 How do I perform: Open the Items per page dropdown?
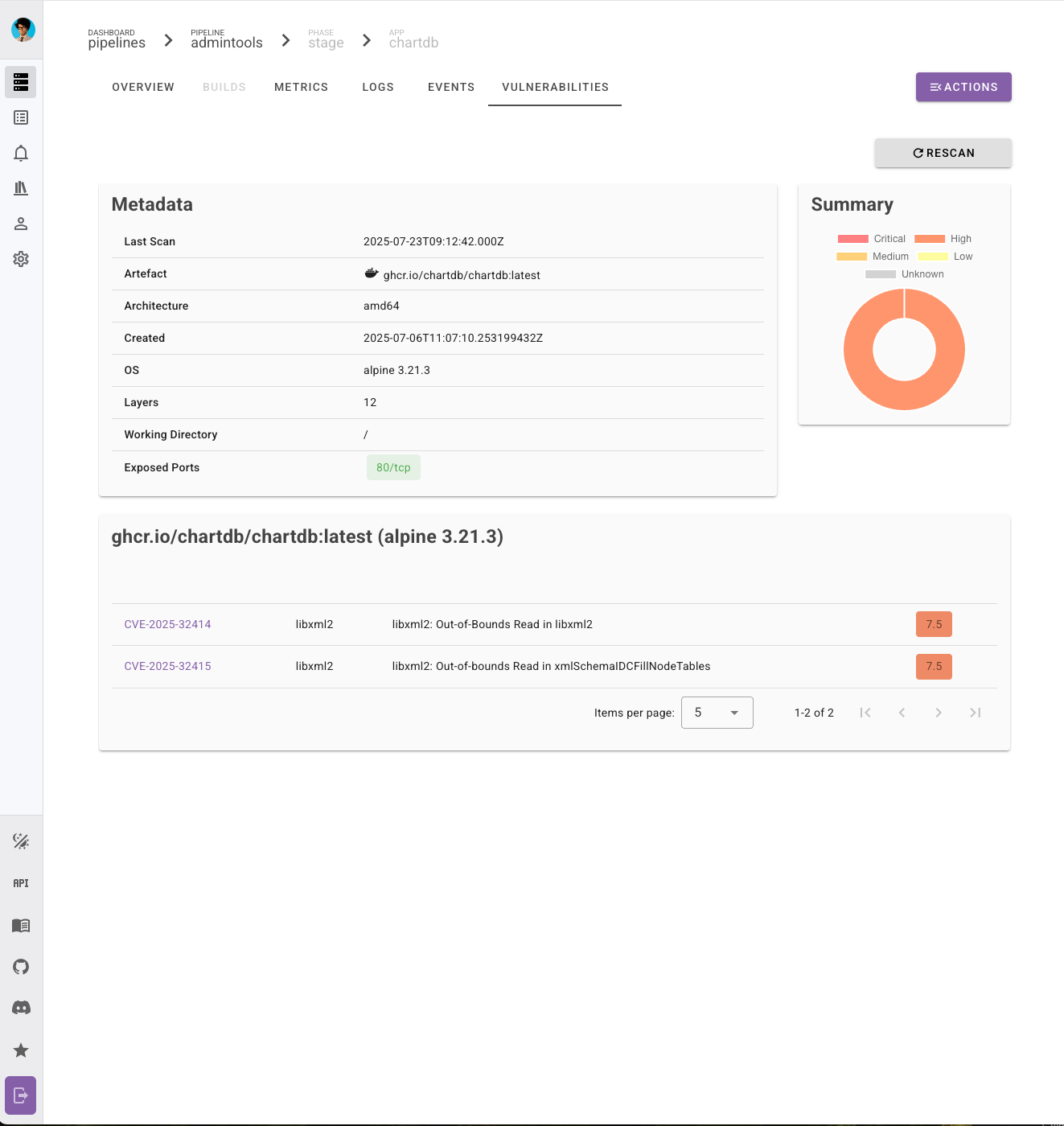click(717, 713)
